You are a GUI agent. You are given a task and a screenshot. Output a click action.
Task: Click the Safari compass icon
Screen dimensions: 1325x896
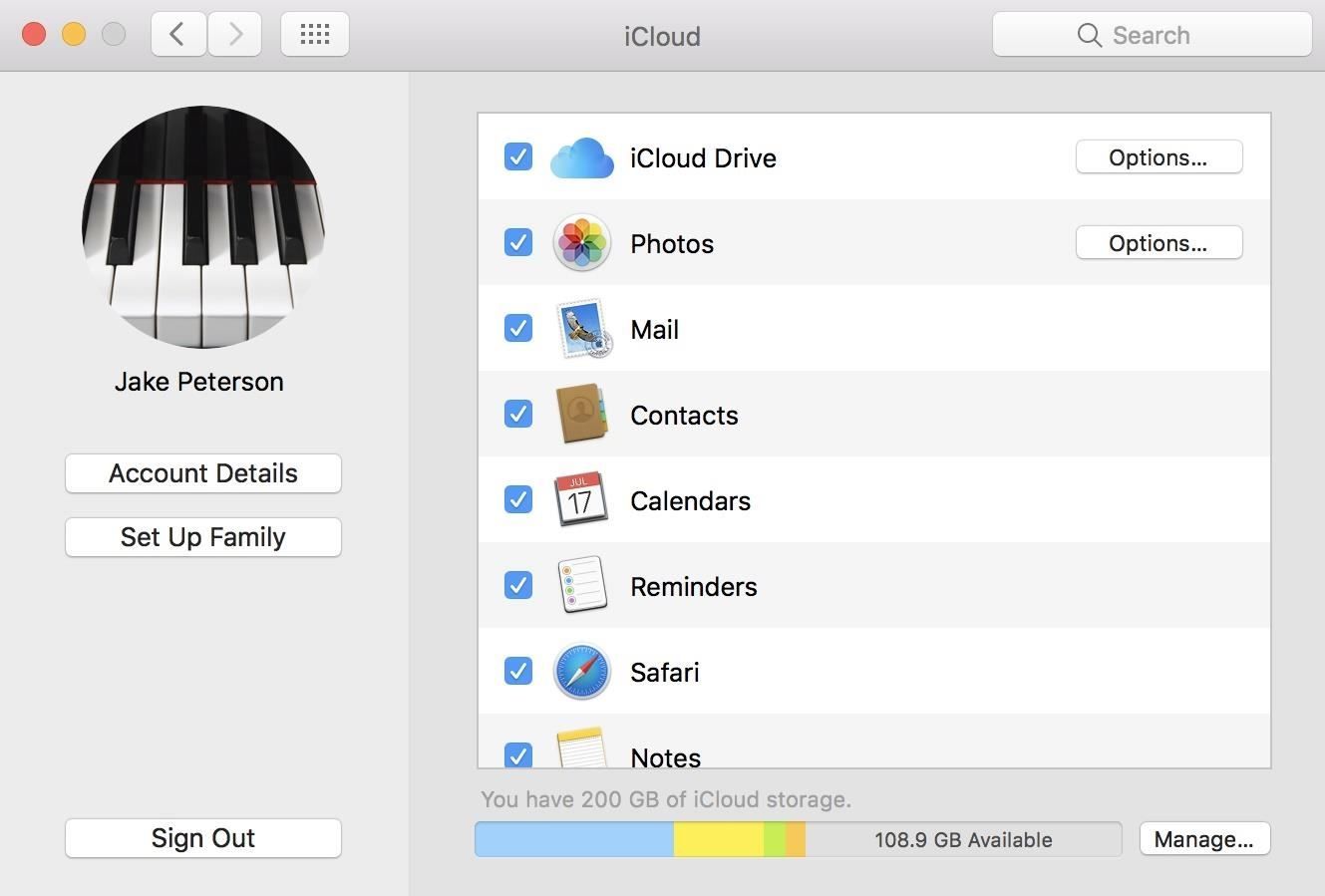tap(581, 672)
